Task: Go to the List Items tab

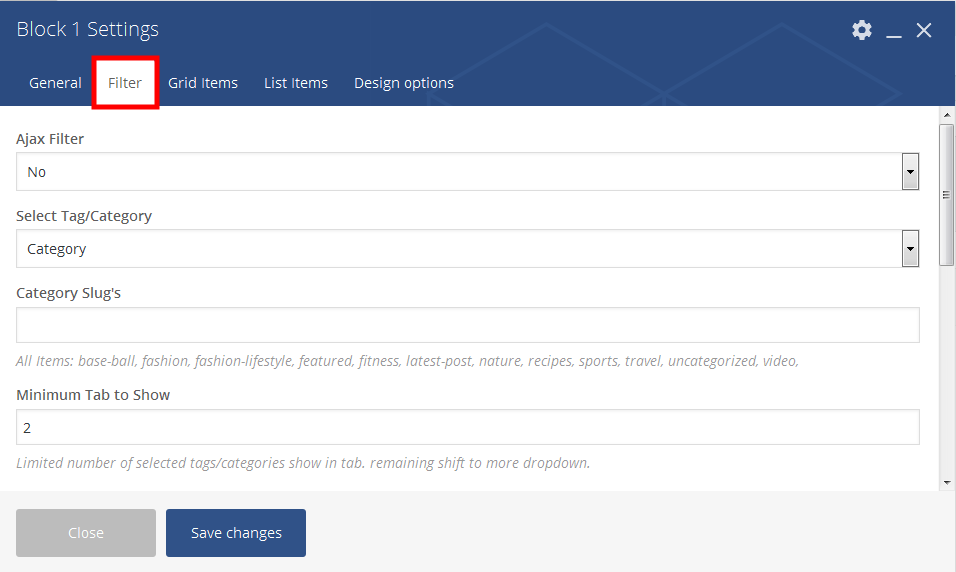Action: [x=296, y=83]
